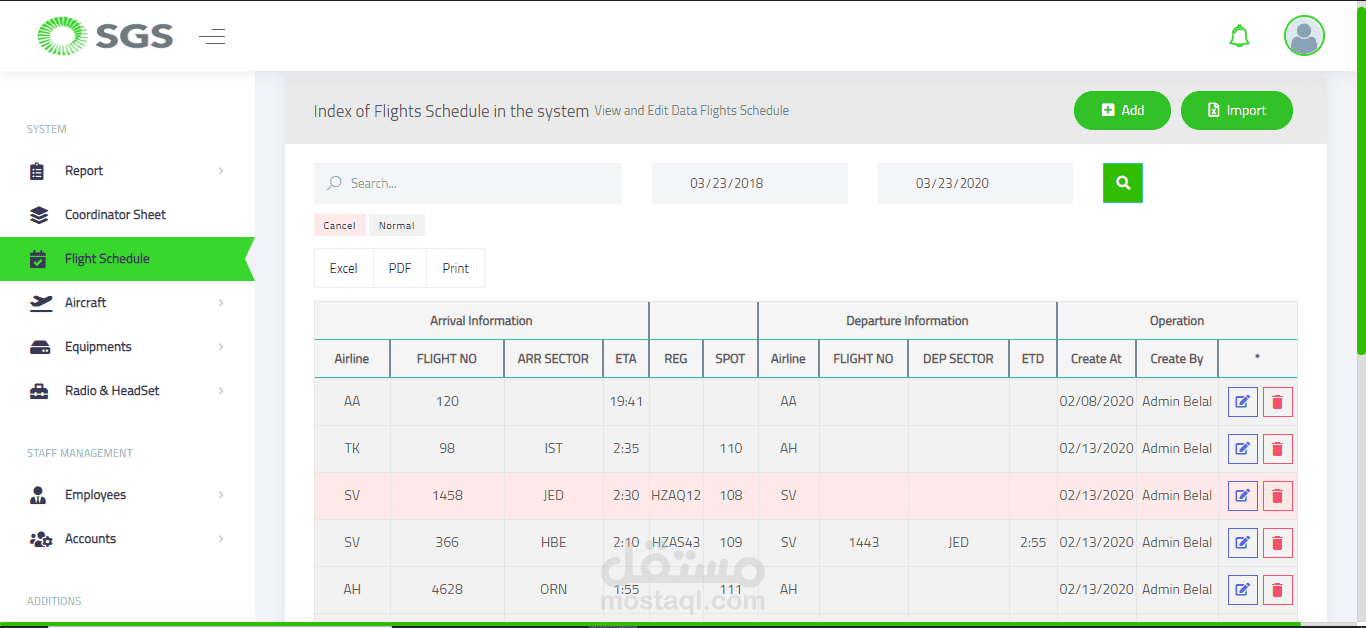Click the Add button
This screenshot has height=628, width=1366.
tap(1122, 111)
